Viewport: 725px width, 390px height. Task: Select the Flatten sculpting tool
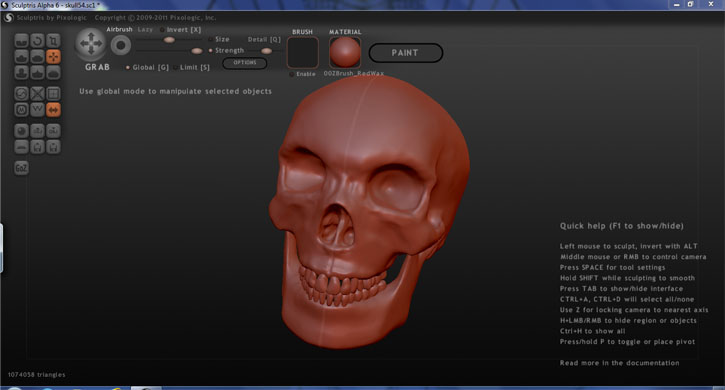pos(37,57)
